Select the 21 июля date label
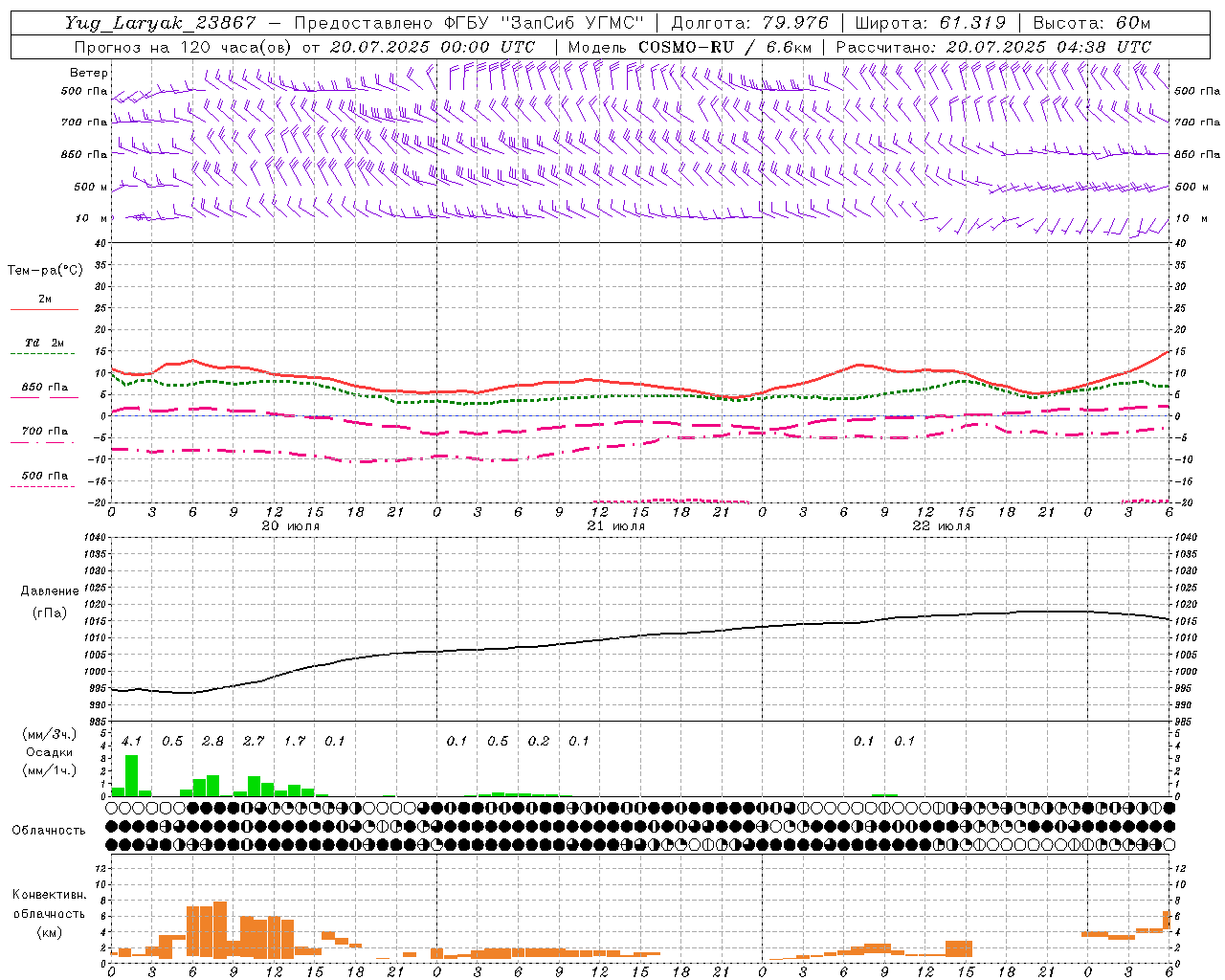 (x=615, y=525)
